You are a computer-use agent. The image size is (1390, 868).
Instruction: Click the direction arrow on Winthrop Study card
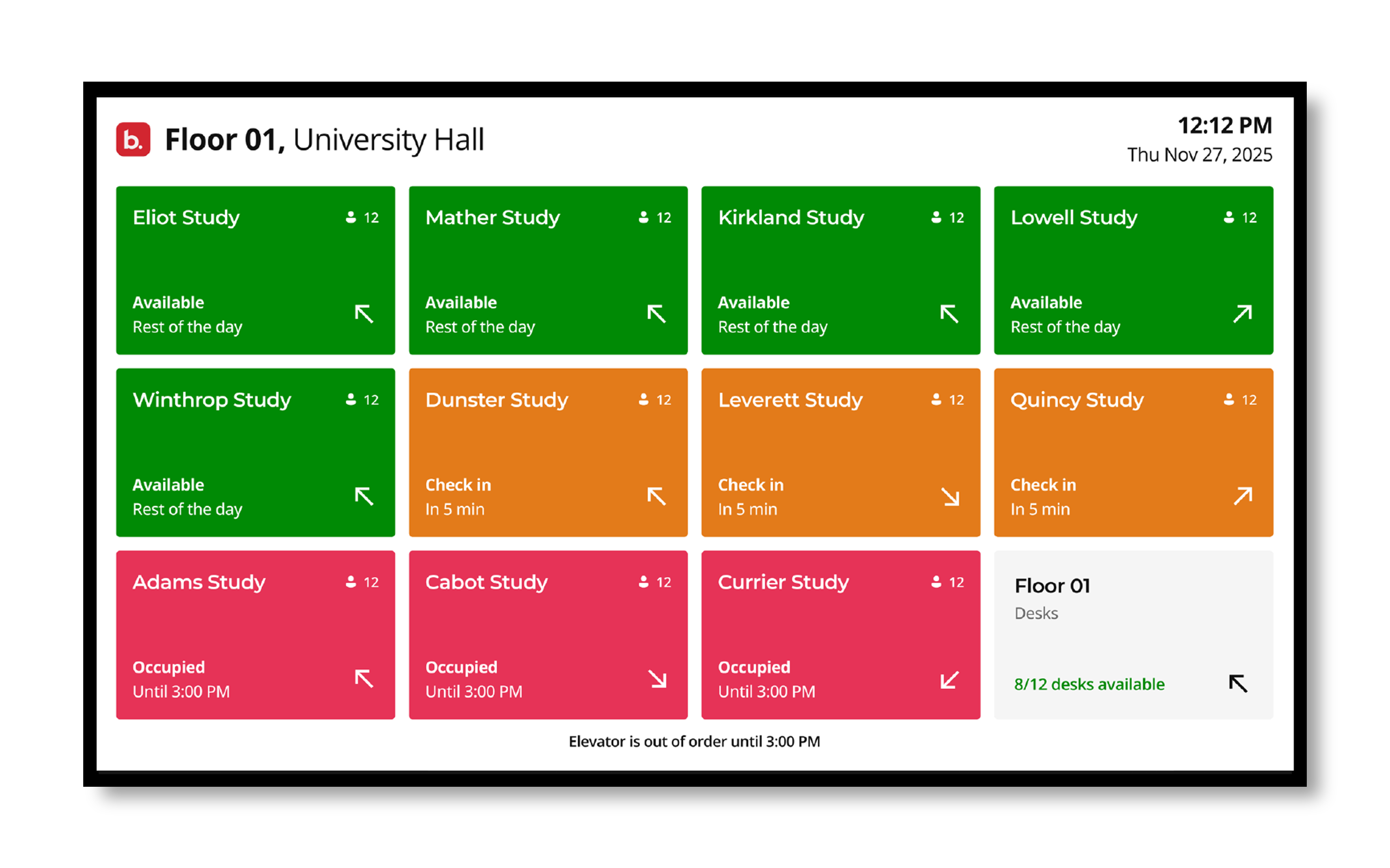[364, 496]
